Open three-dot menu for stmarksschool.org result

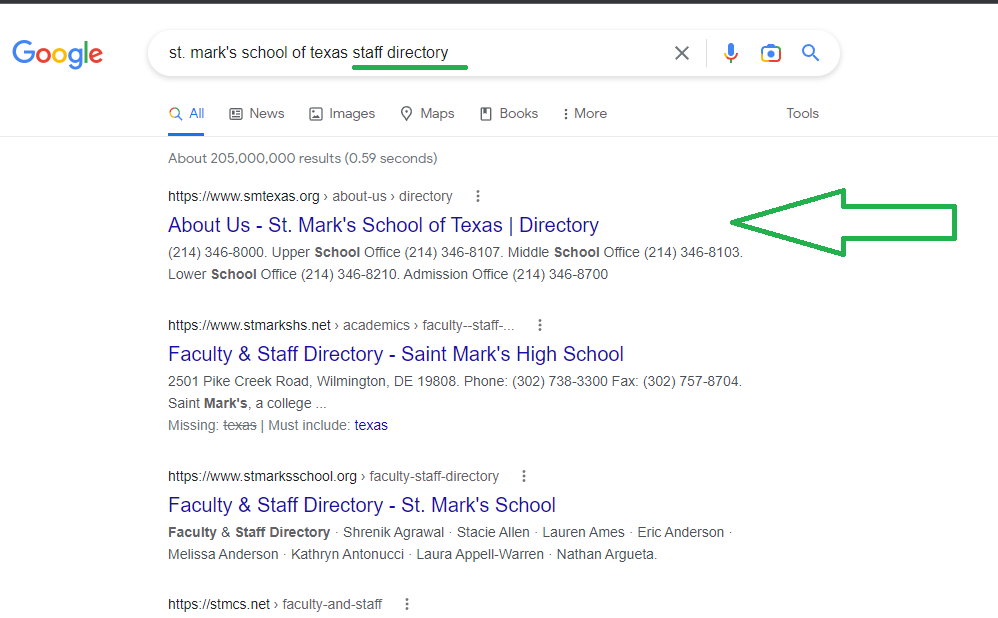tap(524, 477)
